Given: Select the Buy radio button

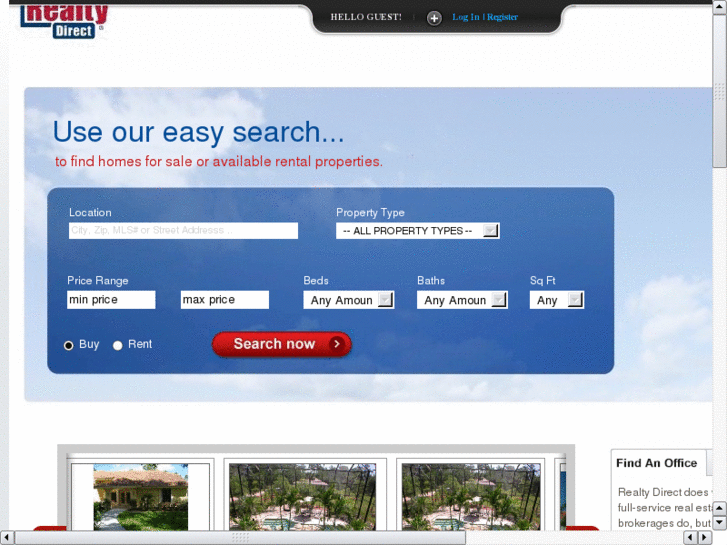Looking at the screenshot, I should click(69, 346).
